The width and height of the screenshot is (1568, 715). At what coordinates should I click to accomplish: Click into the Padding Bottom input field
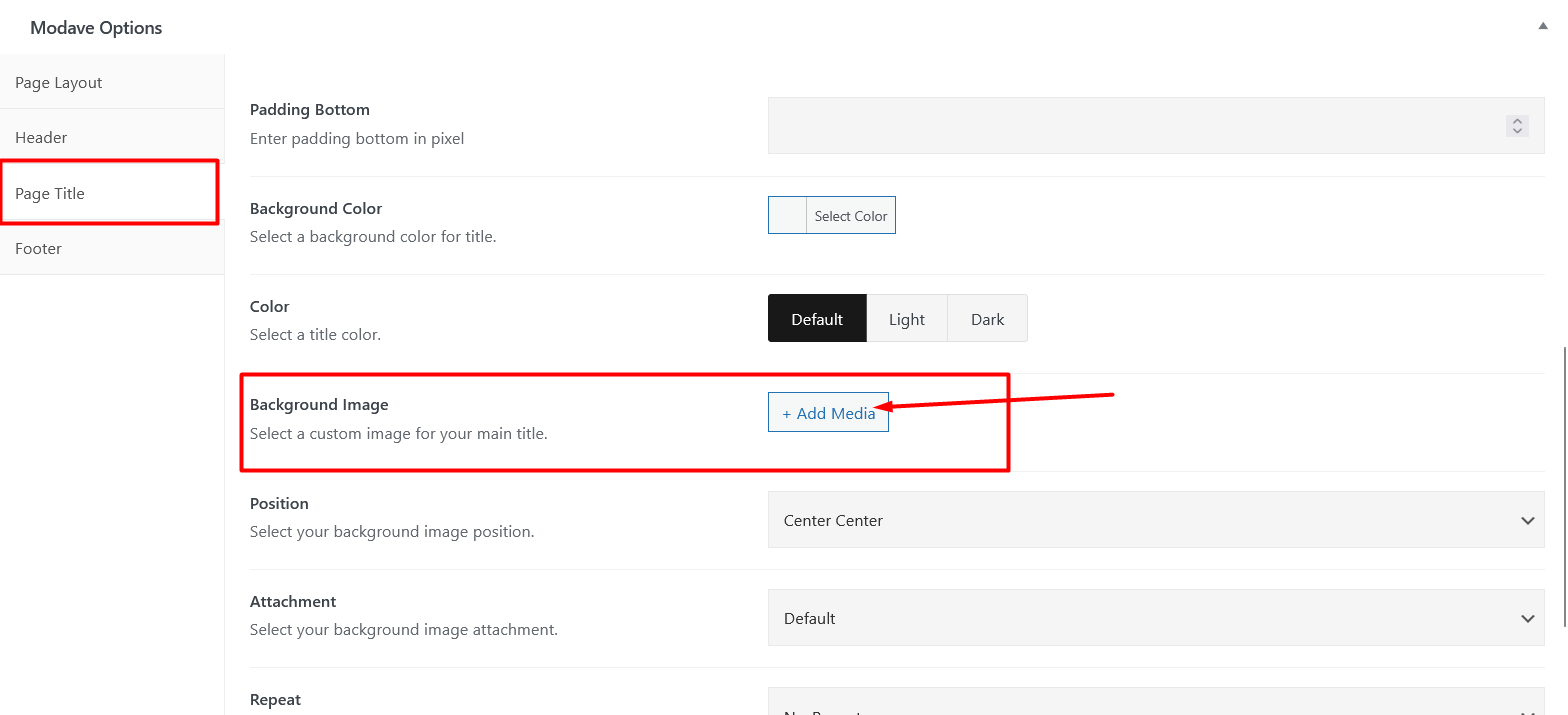click(1130, 126)
